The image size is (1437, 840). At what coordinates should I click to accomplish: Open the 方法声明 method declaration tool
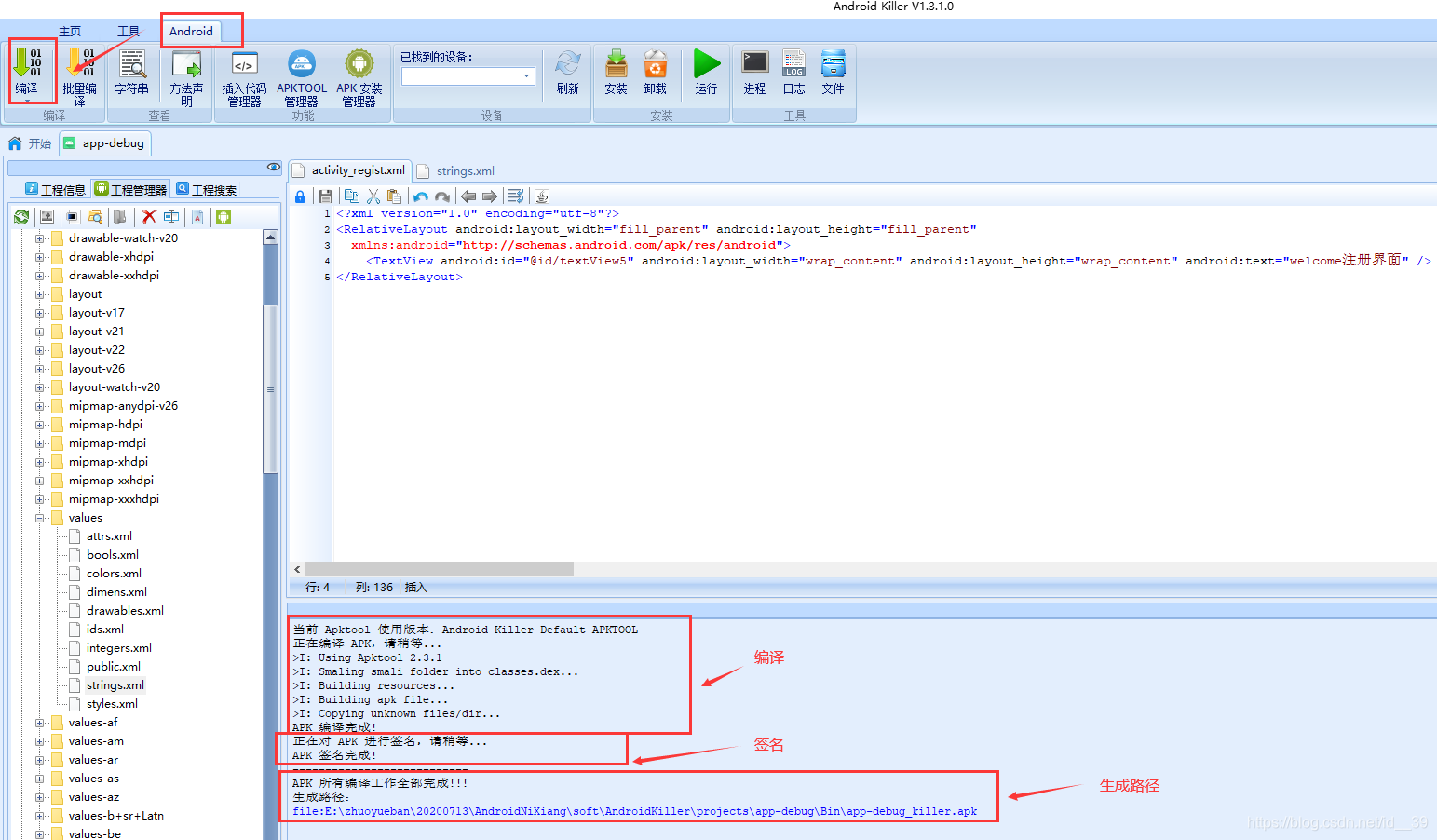(186, 63)
